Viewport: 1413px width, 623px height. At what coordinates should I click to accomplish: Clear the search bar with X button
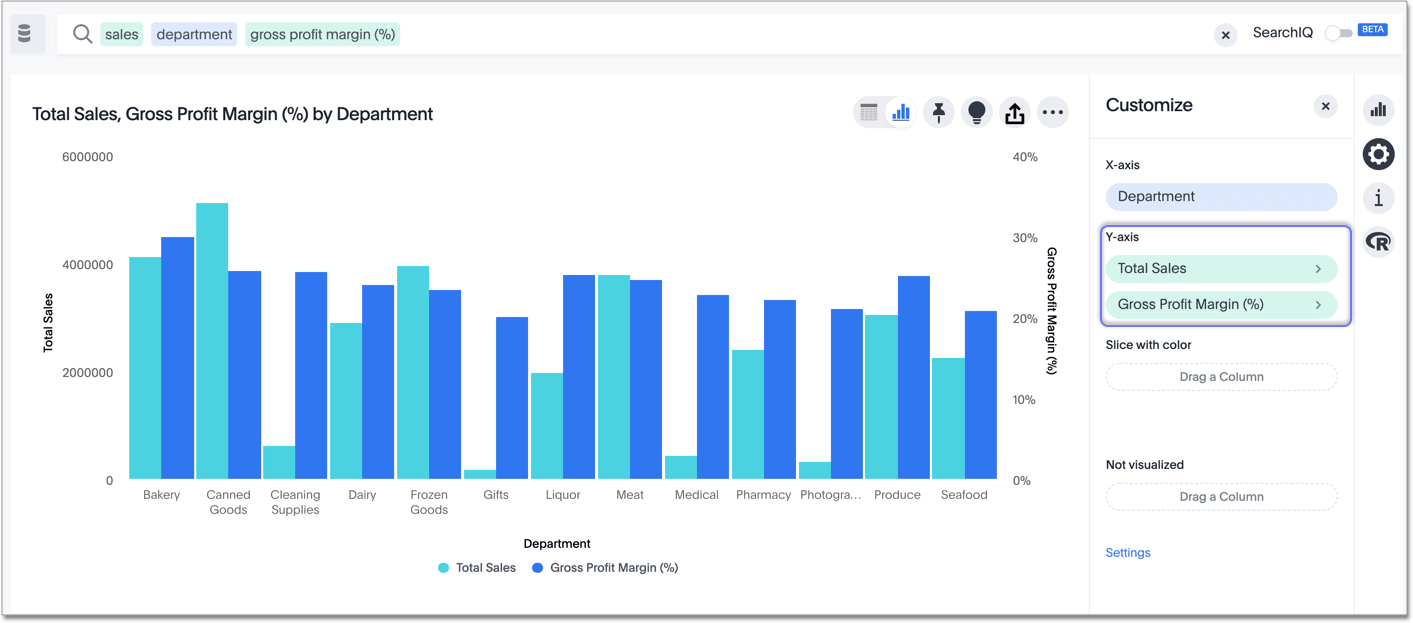point(1225,35)
